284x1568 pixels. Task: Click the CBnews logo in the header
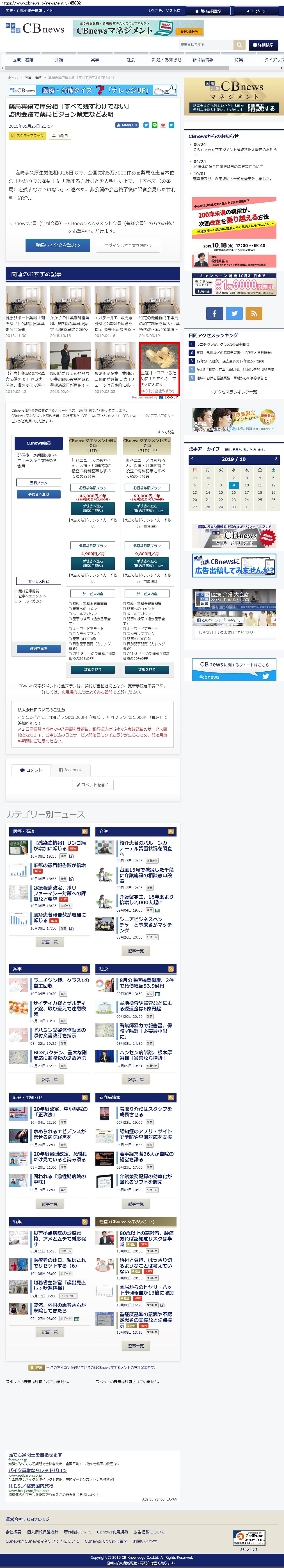[35, 29]
